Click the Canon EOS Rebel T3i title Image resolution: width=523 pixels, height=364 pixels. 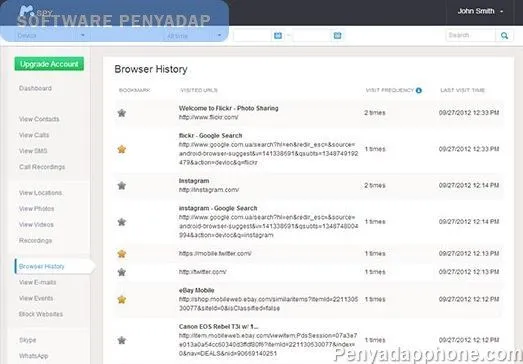[218, 326]
